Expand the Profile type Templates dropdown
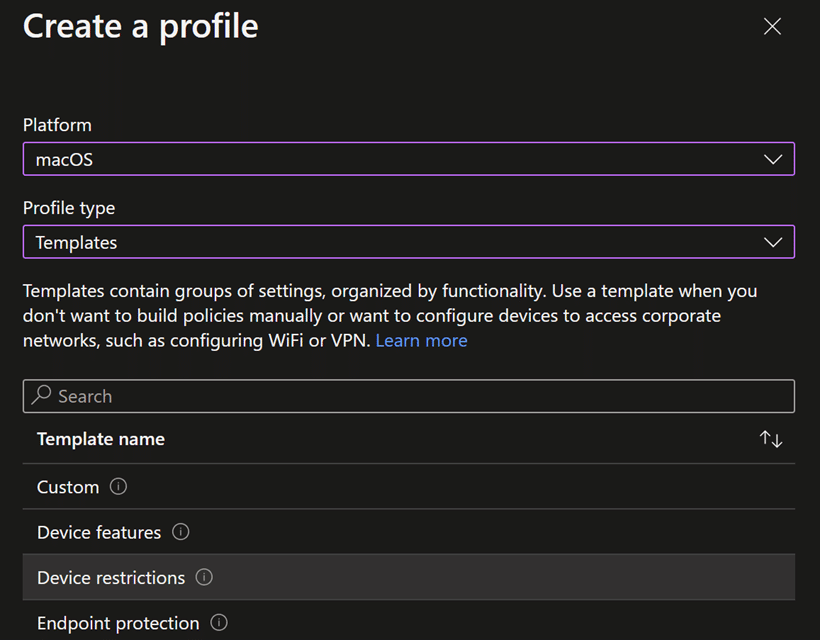 click(x=408, y=242)
